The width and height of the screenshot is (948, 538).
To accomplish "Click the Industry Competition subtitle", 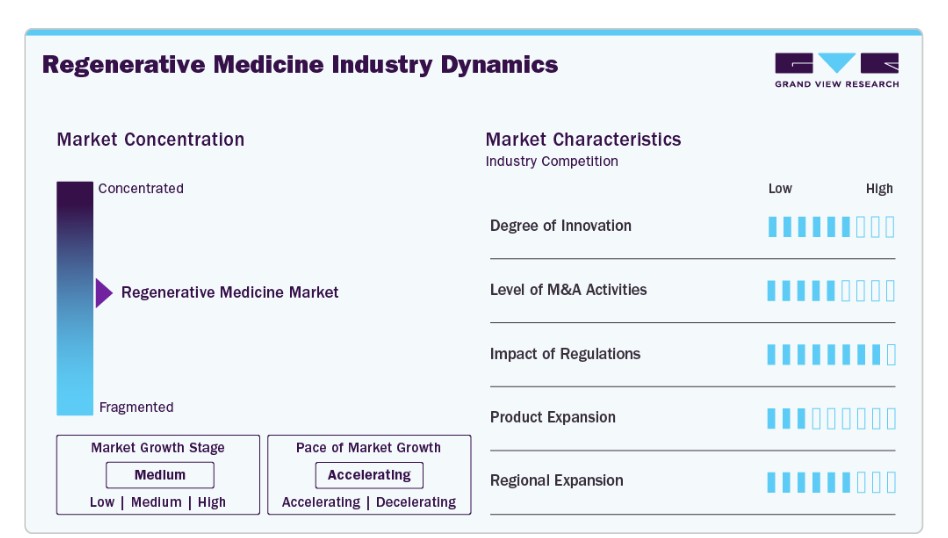I will [552, 161].
